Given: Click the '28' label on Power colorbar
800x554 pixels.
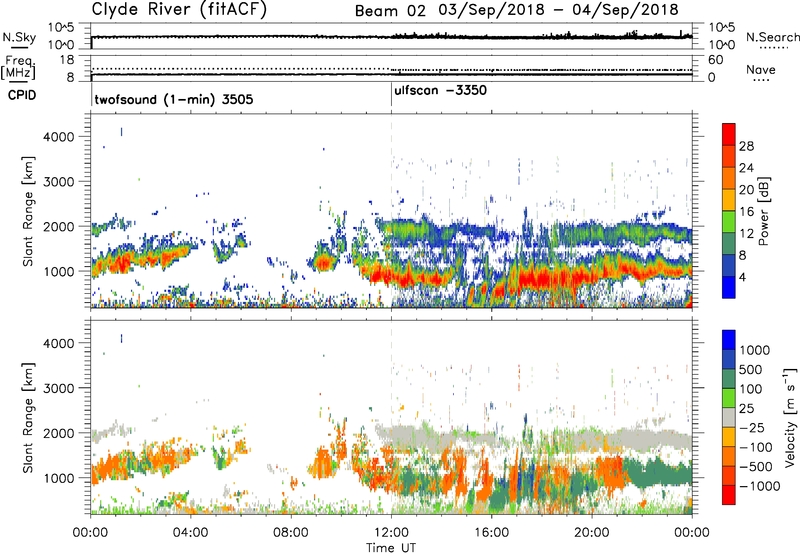Looking at the screenshot, I should tap(746, 146).
